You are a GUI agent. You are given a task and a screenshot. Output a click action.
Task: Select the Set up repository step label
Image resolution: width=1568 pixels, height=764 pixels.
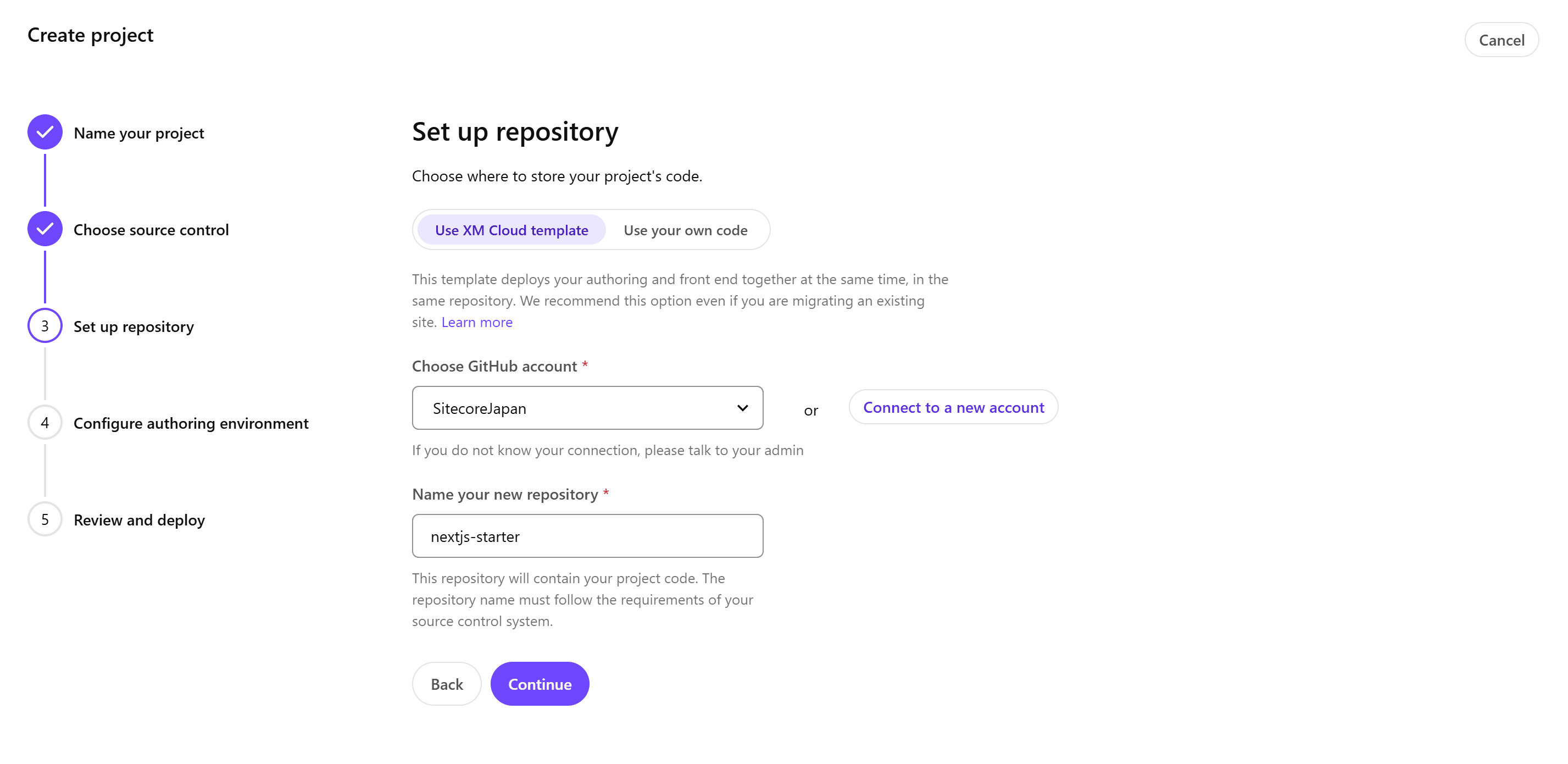[x=134, y=327]
